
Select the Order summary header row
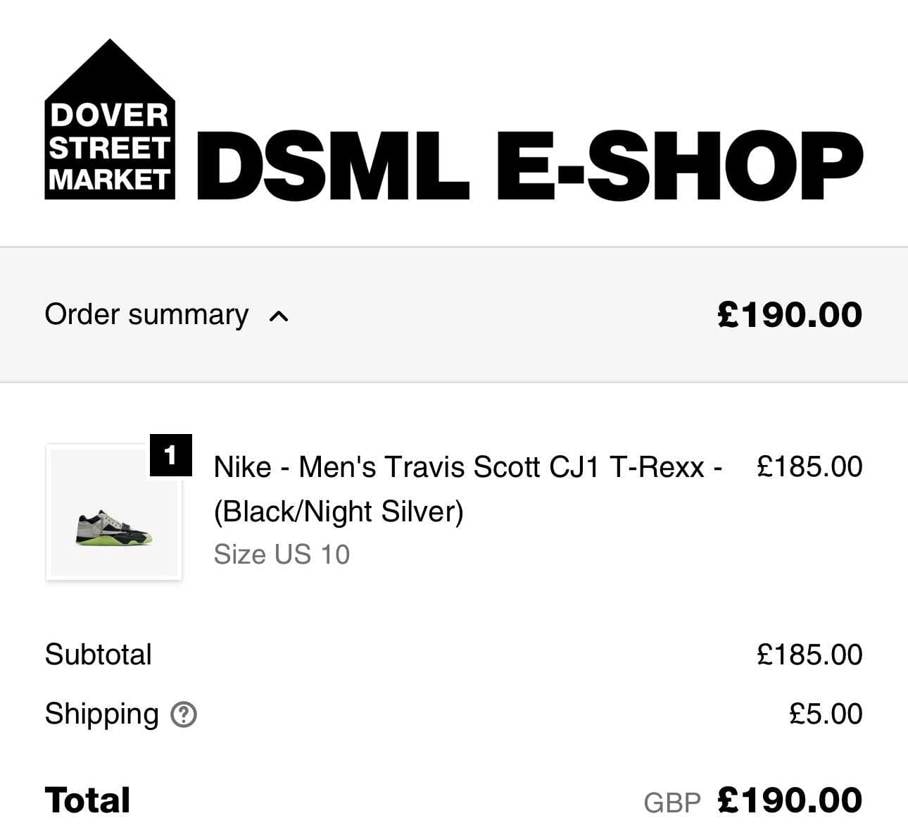click(454, 314)
